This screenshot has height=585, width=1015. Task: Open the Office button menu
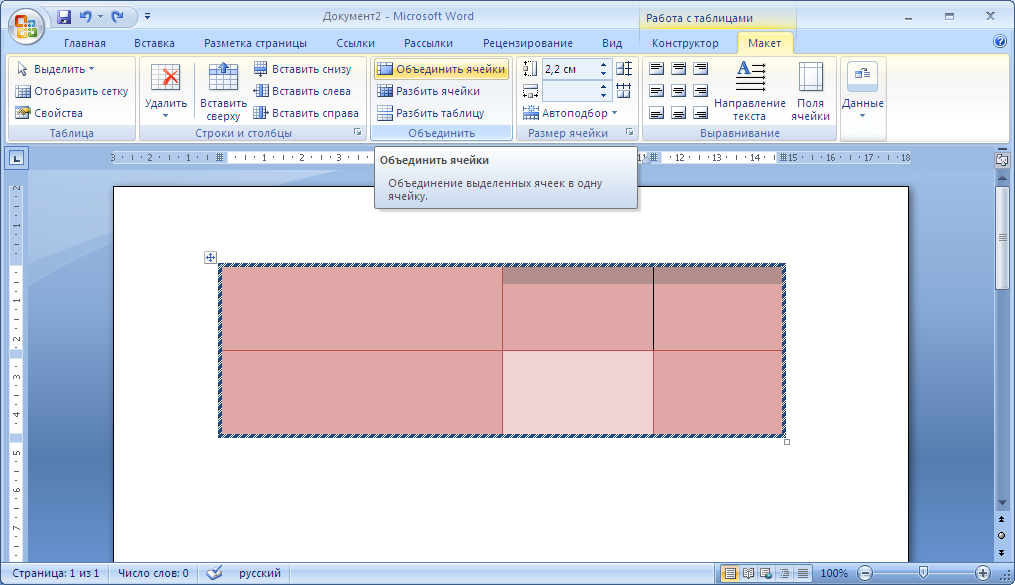pyautogui.click(x=26, y=27)
